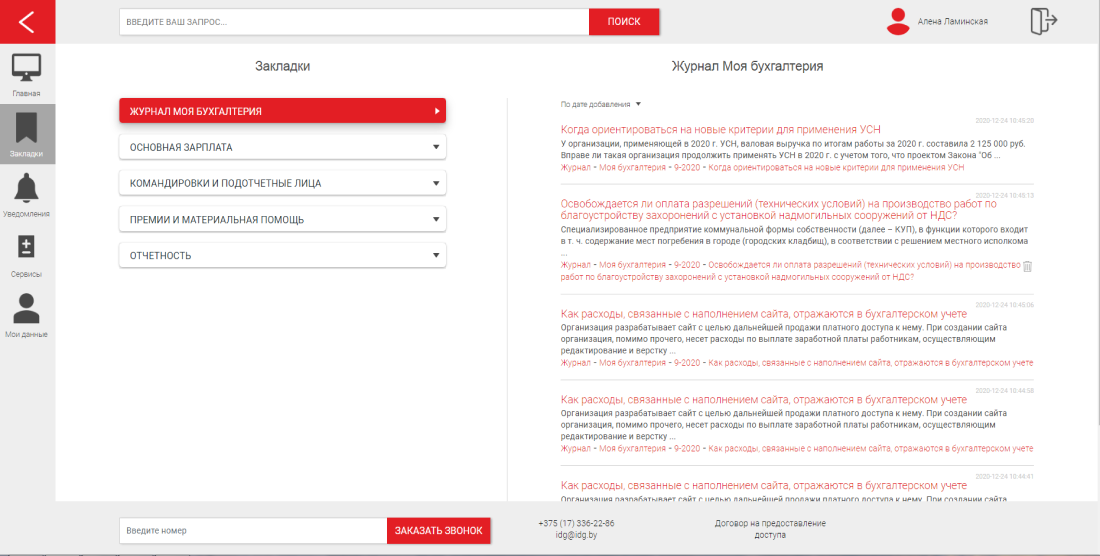Open Мои данные profile icon
Screen dimensions: 1100x556
[27, 308]
